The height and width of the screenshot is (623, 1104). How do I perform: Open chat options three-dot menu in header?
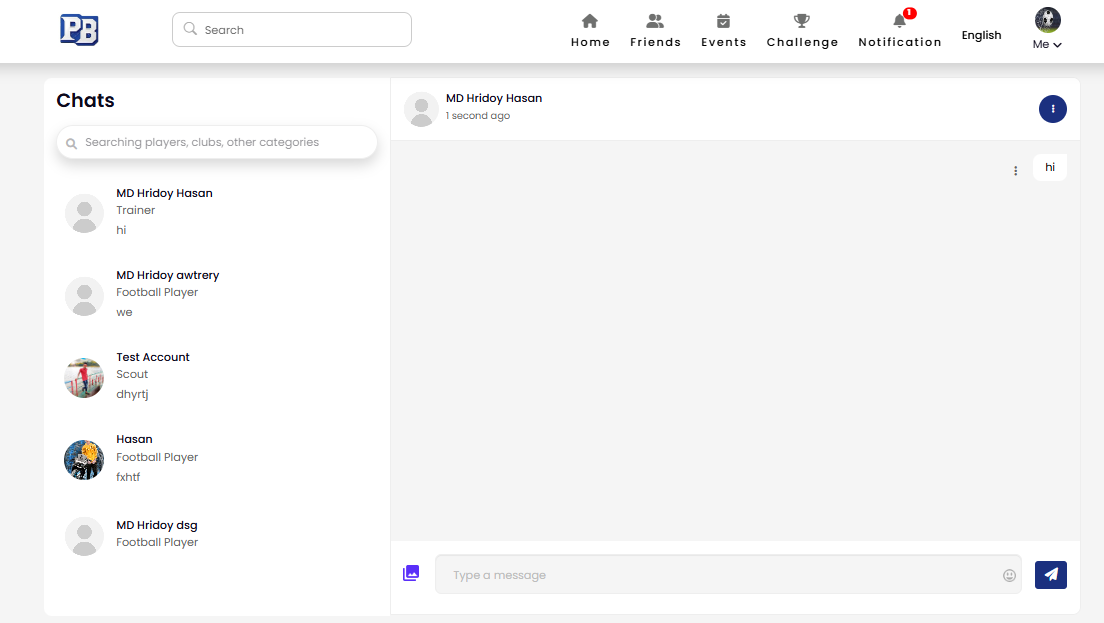tap(1052, 109)
